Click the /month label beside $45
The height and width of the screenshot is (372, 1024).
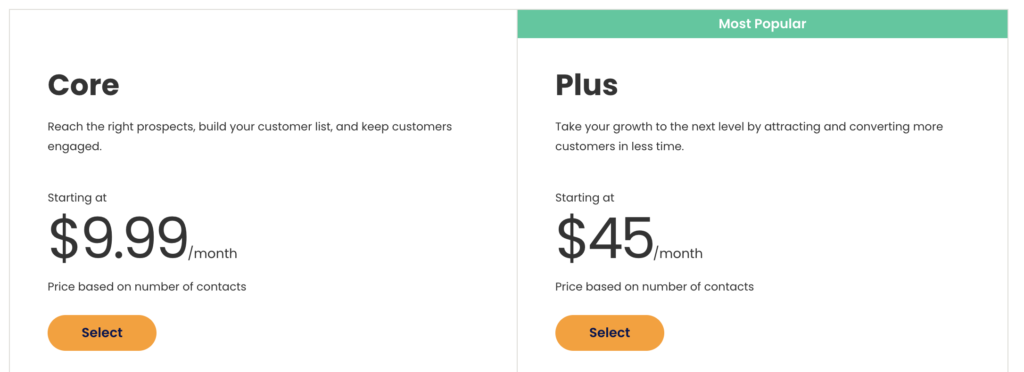click(679, 253)
